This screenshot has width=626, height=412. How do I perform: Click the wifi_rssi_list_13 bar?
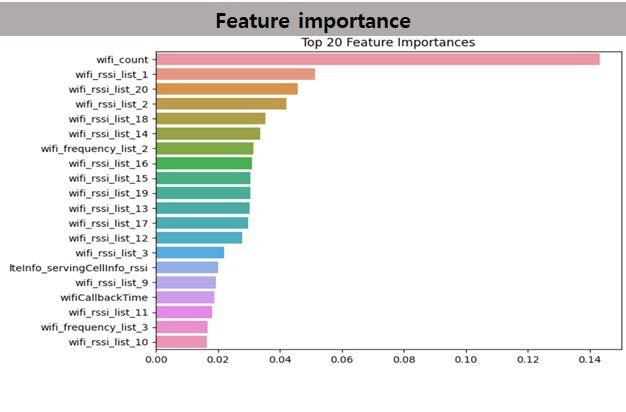tap(203, 208)
